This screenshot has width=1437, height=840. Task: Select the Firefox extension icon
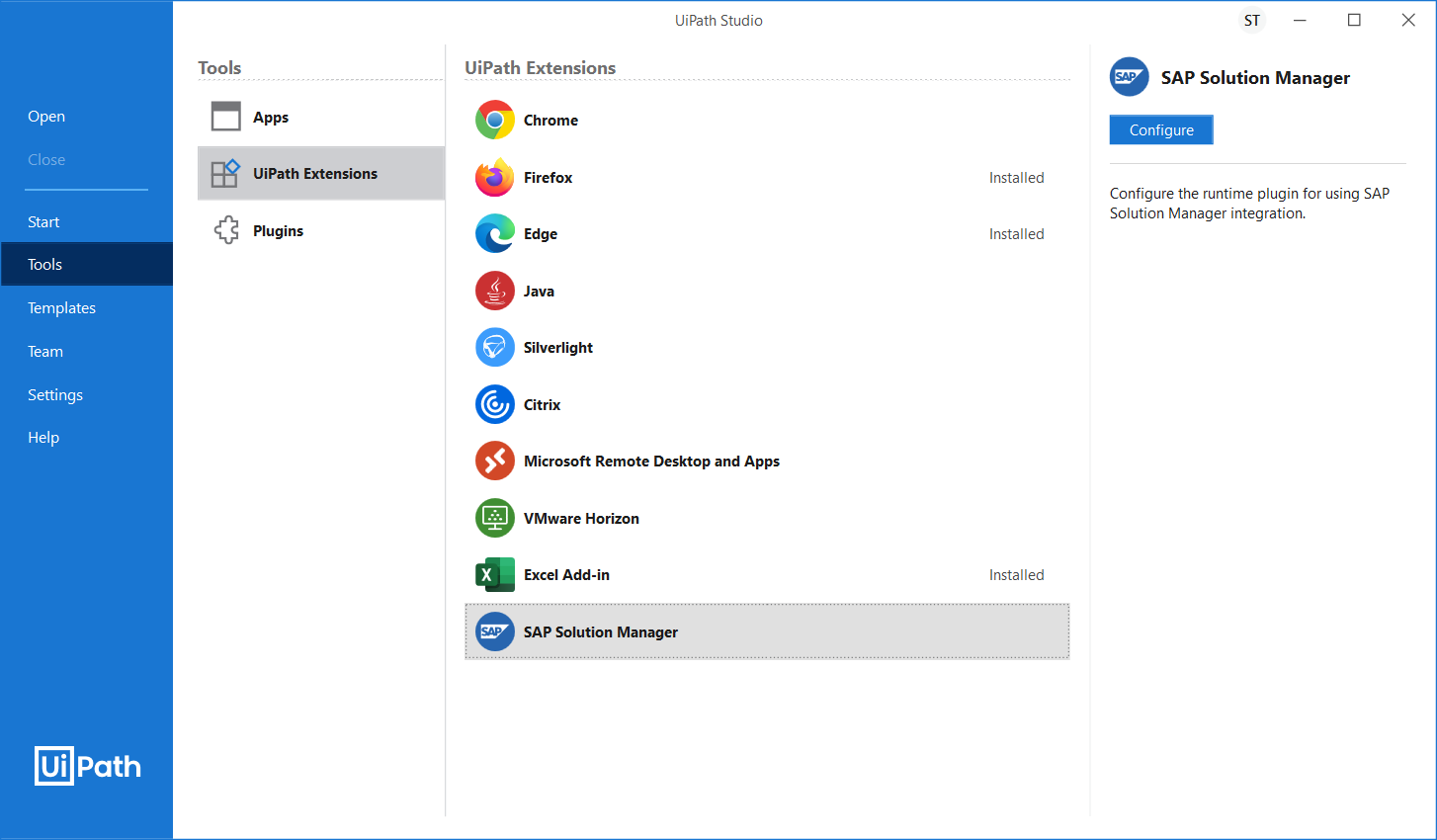(494, 178)
